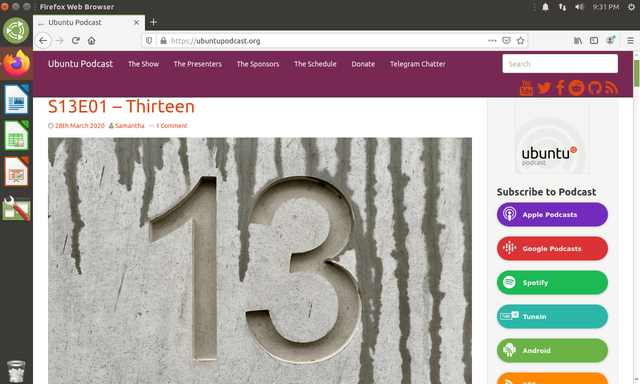This screenshot has width=640, height=384.
Task: Open the Twitter social icon
Action: click(544, 88)
